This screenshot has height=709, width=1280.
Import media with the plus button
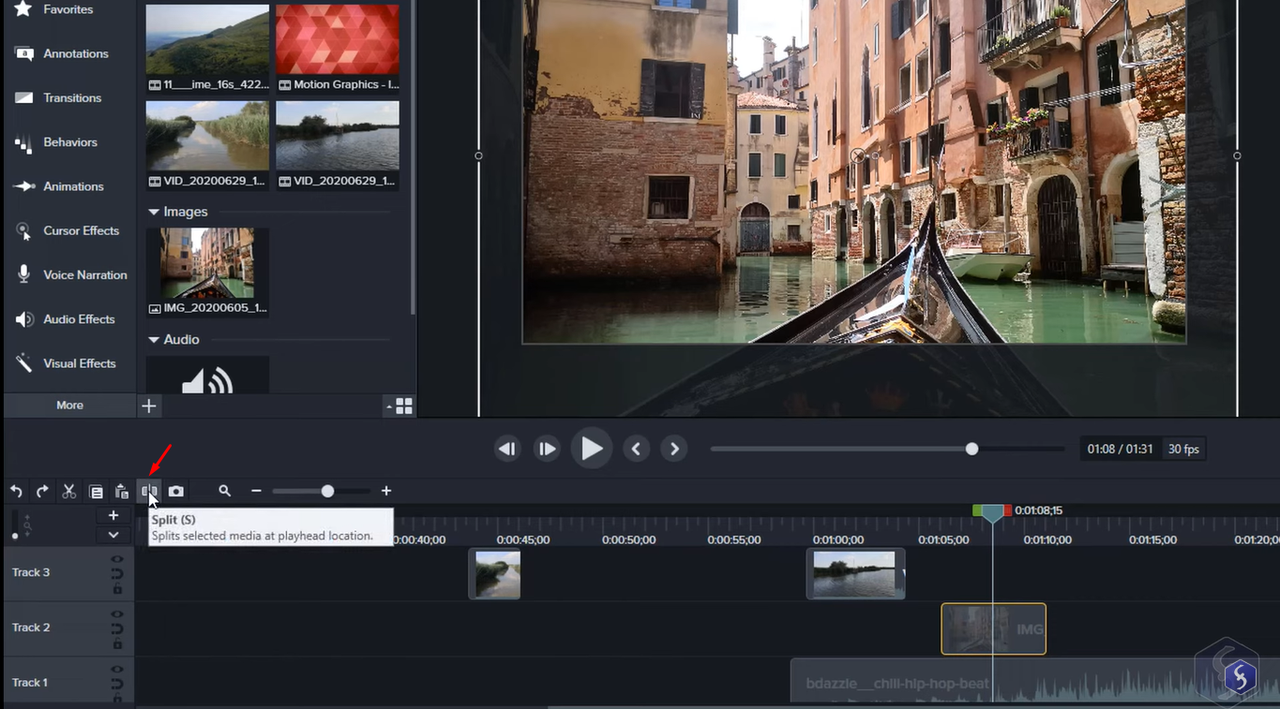click(x=148, y=405)
